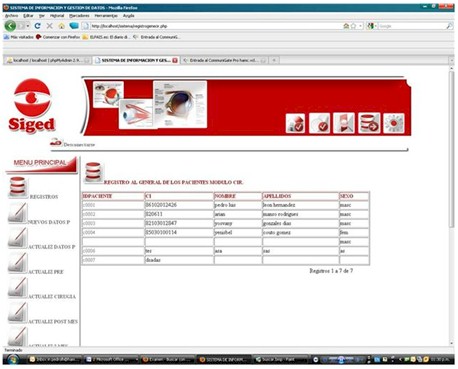Click pencil icon beside NUEVOS DATOS P

click(17, 213)
